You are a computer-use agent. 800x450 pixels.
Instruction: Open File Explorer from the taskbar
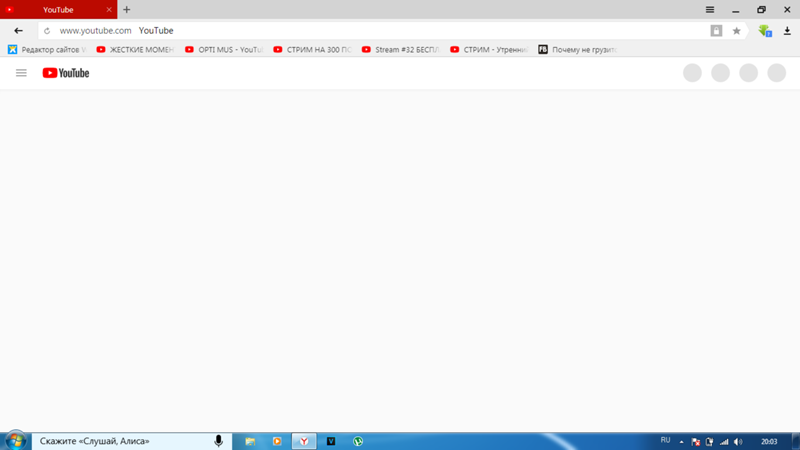pyautogui.click(x=250, y=441)
